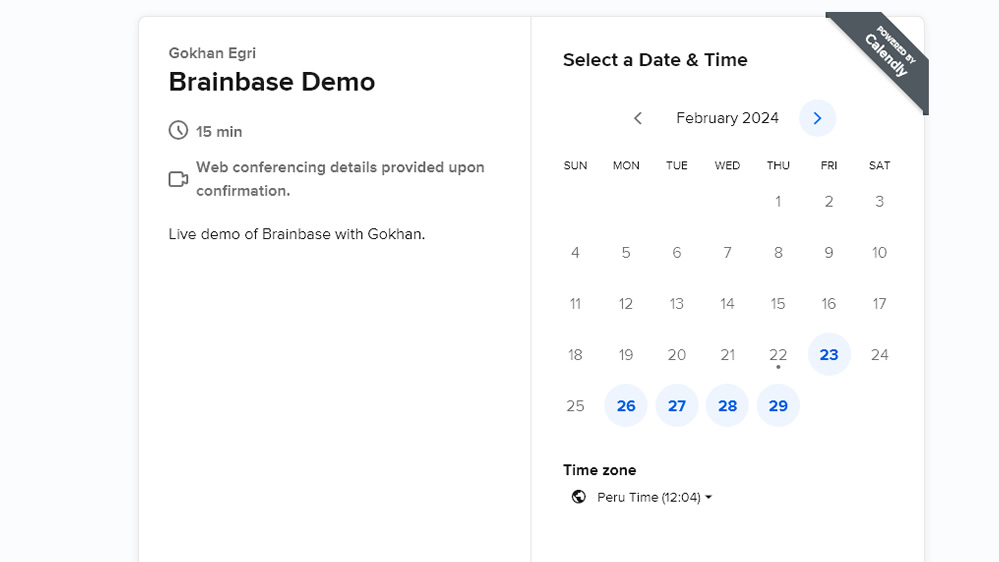Go to the next month

[x=817, y=118]
